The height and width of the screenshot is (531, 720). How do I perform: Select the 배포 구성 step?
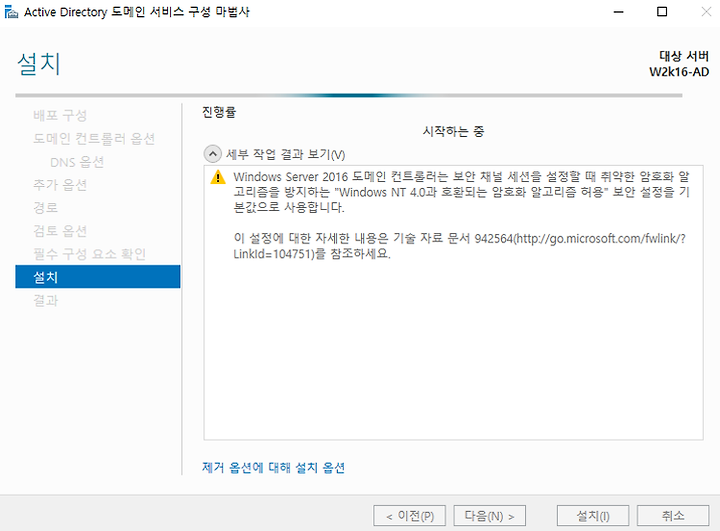pyautogui.click(x=60, y=115)
